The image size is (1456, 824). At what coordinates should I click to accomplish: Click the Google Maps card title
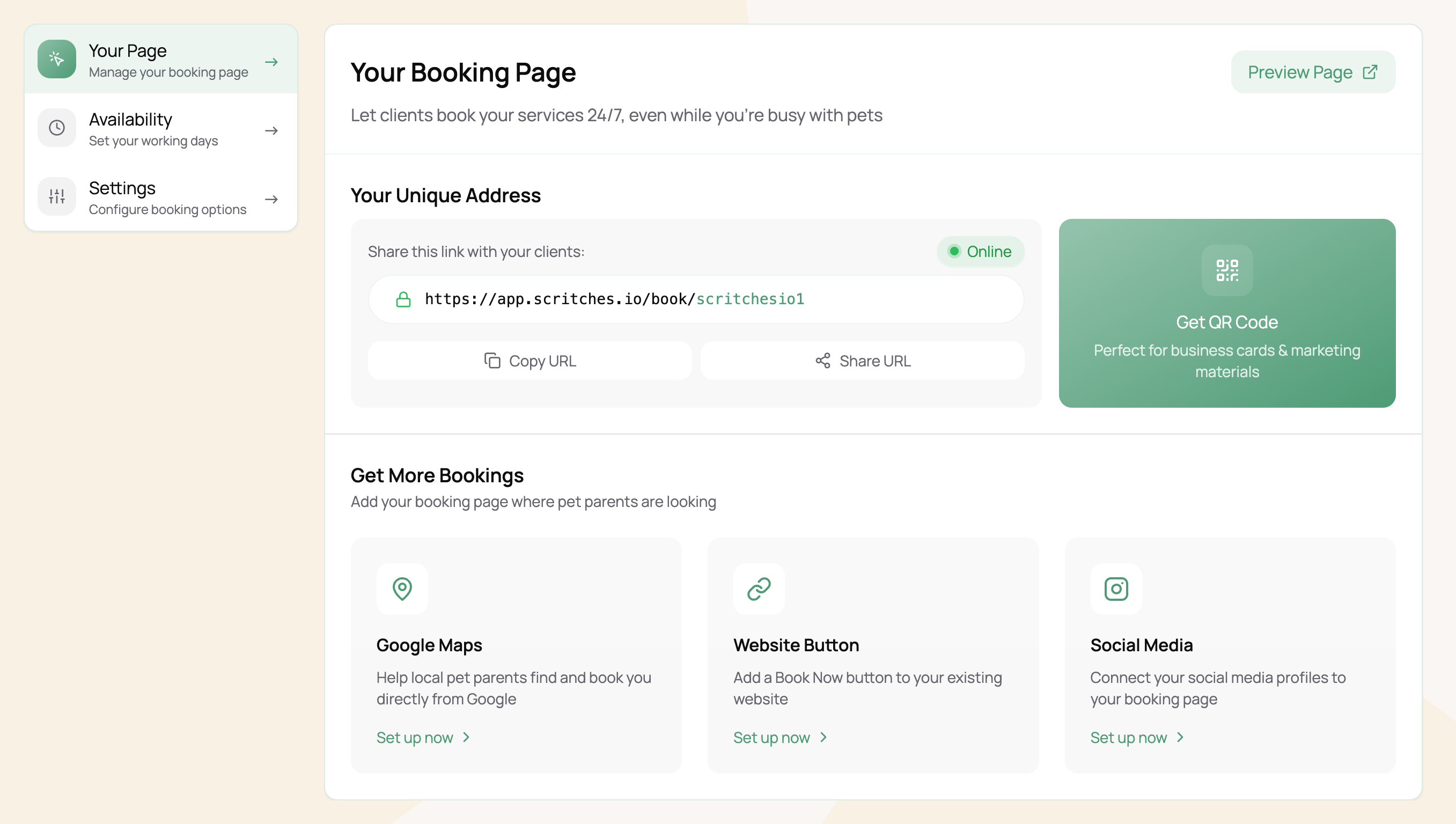pyautogui.click(x=429, y=645)
